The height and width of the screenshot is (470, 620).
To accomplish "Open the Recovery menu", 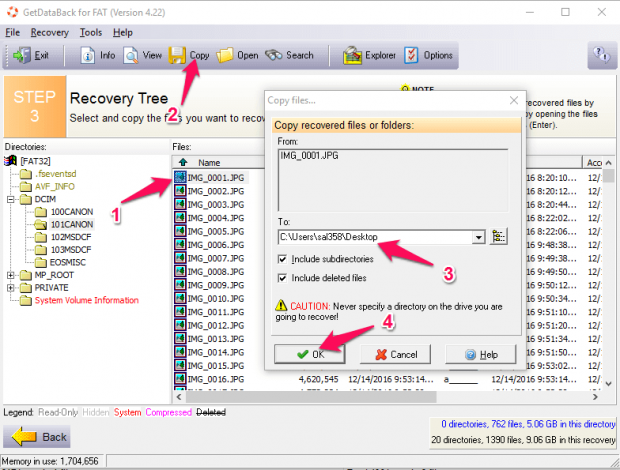I will point(49,32).
